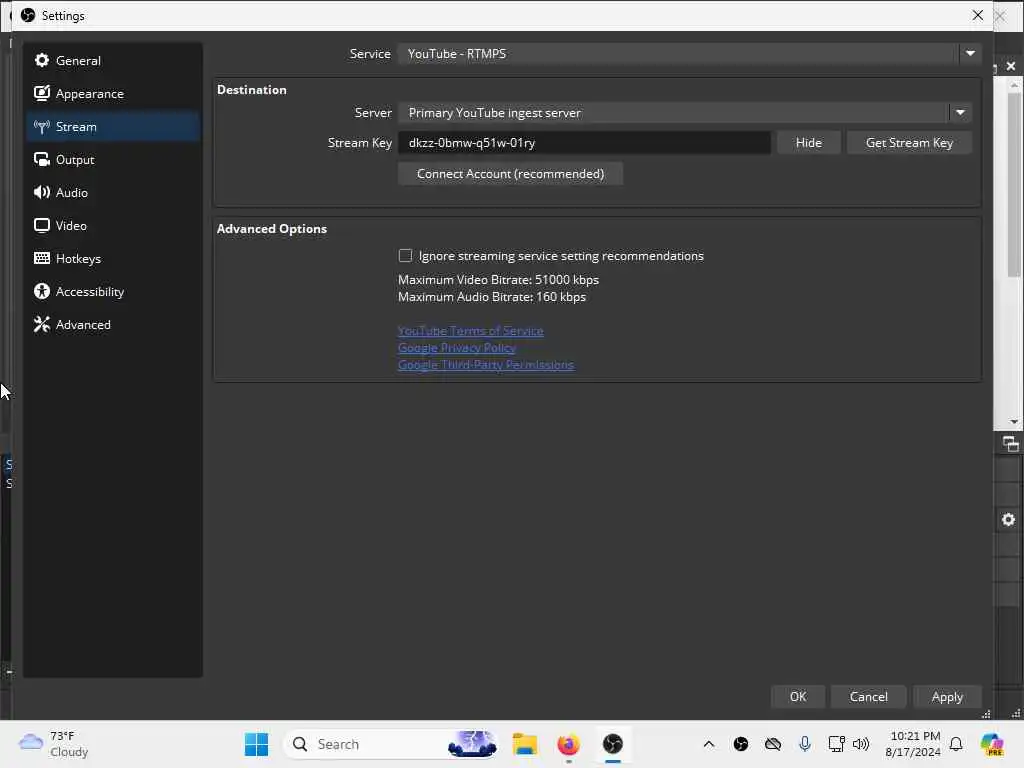Viewport: 1024px width, 768px height.
Task: Click Connect Account (recommended)
Action: pyautogui.click(x=510, y=174)
